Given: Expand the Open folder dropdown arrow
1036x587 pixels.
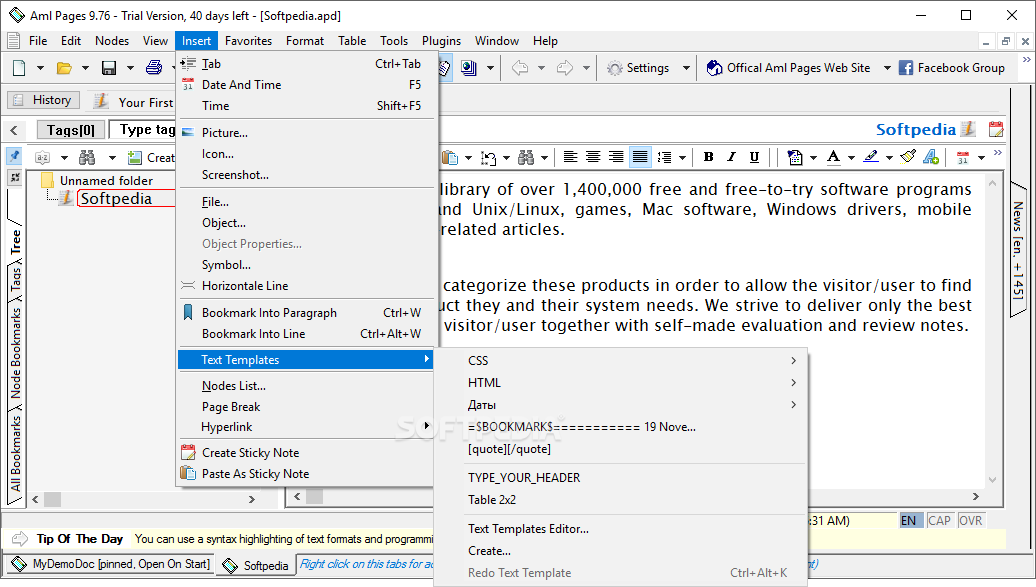Looking at the screenshot, I should tap(85, 68).
